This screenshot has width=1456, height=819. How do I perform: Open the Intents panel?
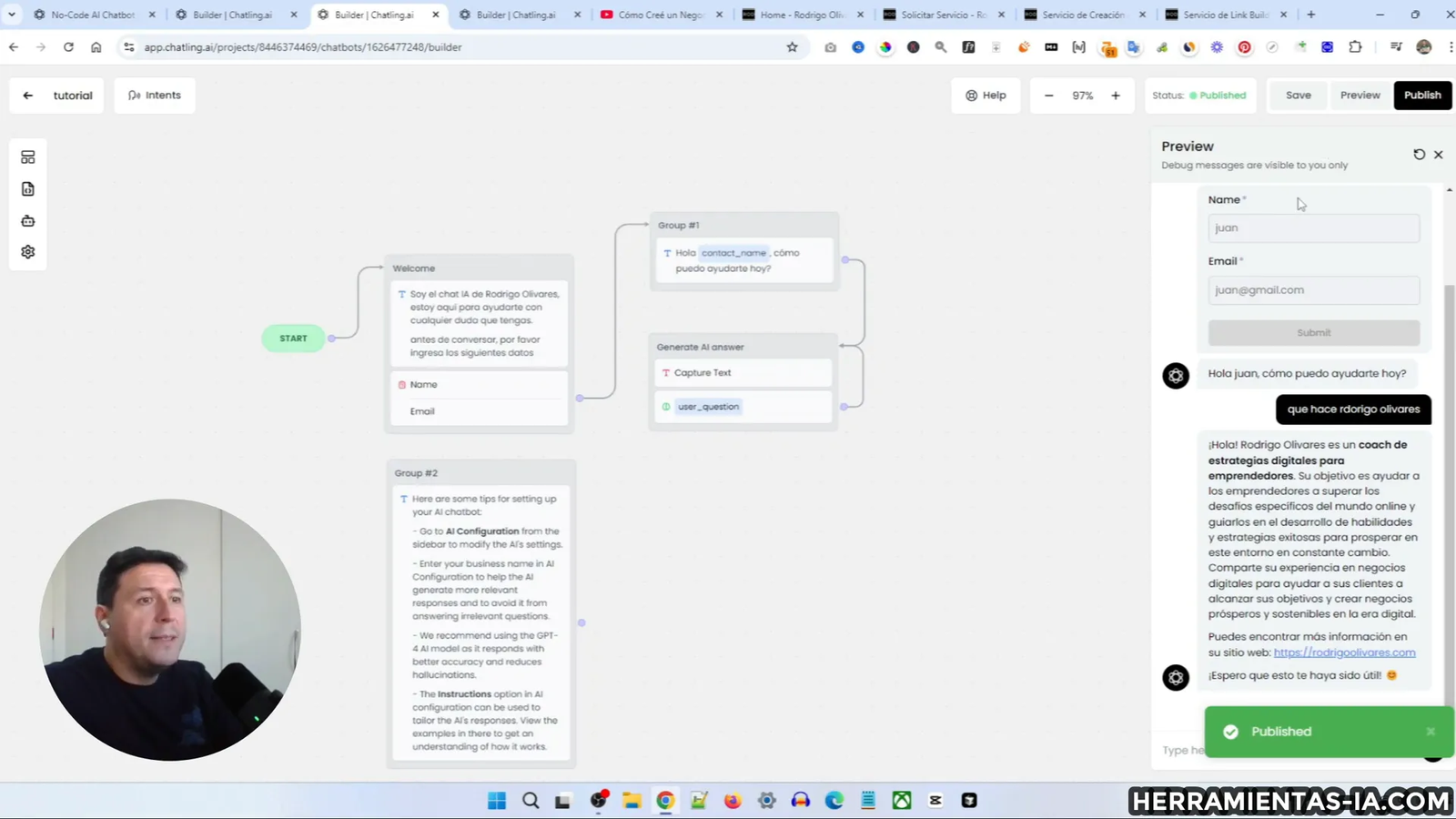click(x=155, y=95)
